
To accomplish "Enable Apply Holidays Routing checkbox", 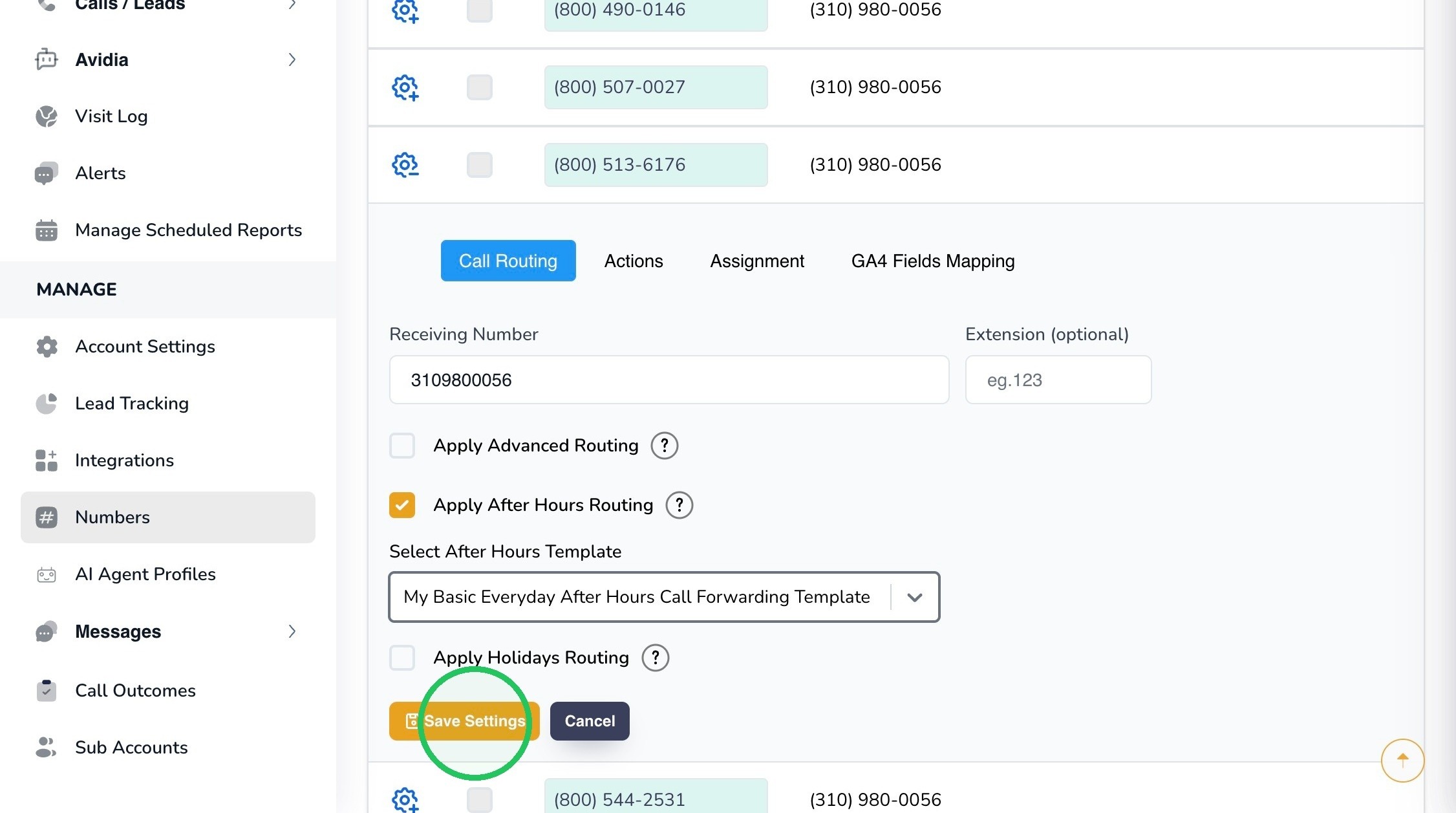I will coord(402,658).
